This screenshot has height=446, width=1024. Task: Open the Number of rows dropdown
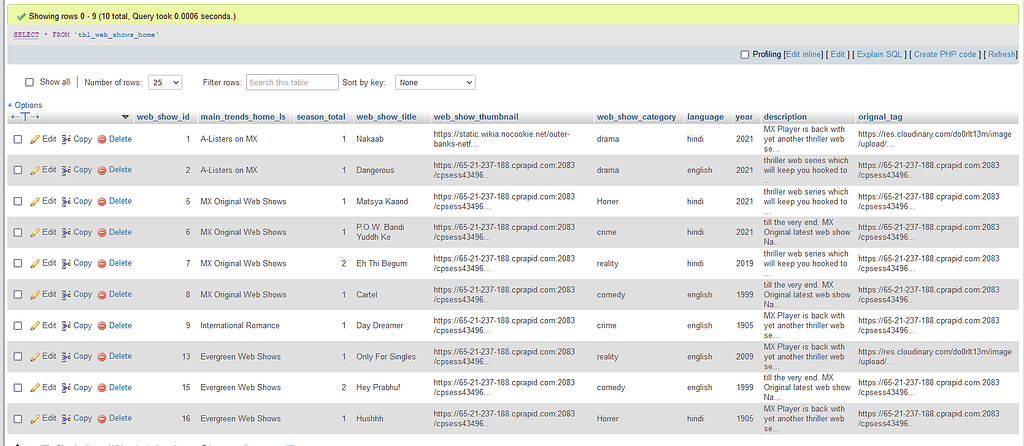(165, 82)
